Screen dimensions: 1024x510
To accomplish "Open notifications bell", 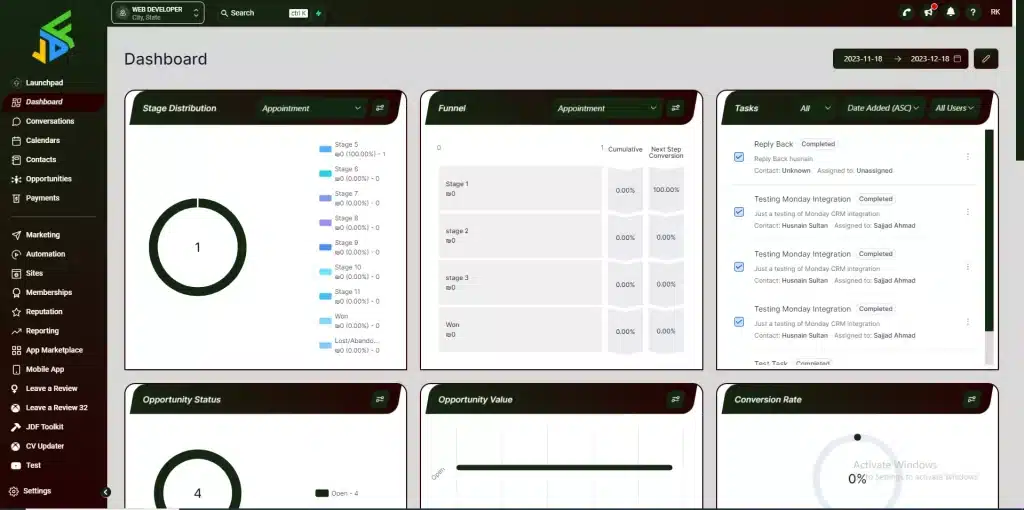I will [x=950, y=12].
